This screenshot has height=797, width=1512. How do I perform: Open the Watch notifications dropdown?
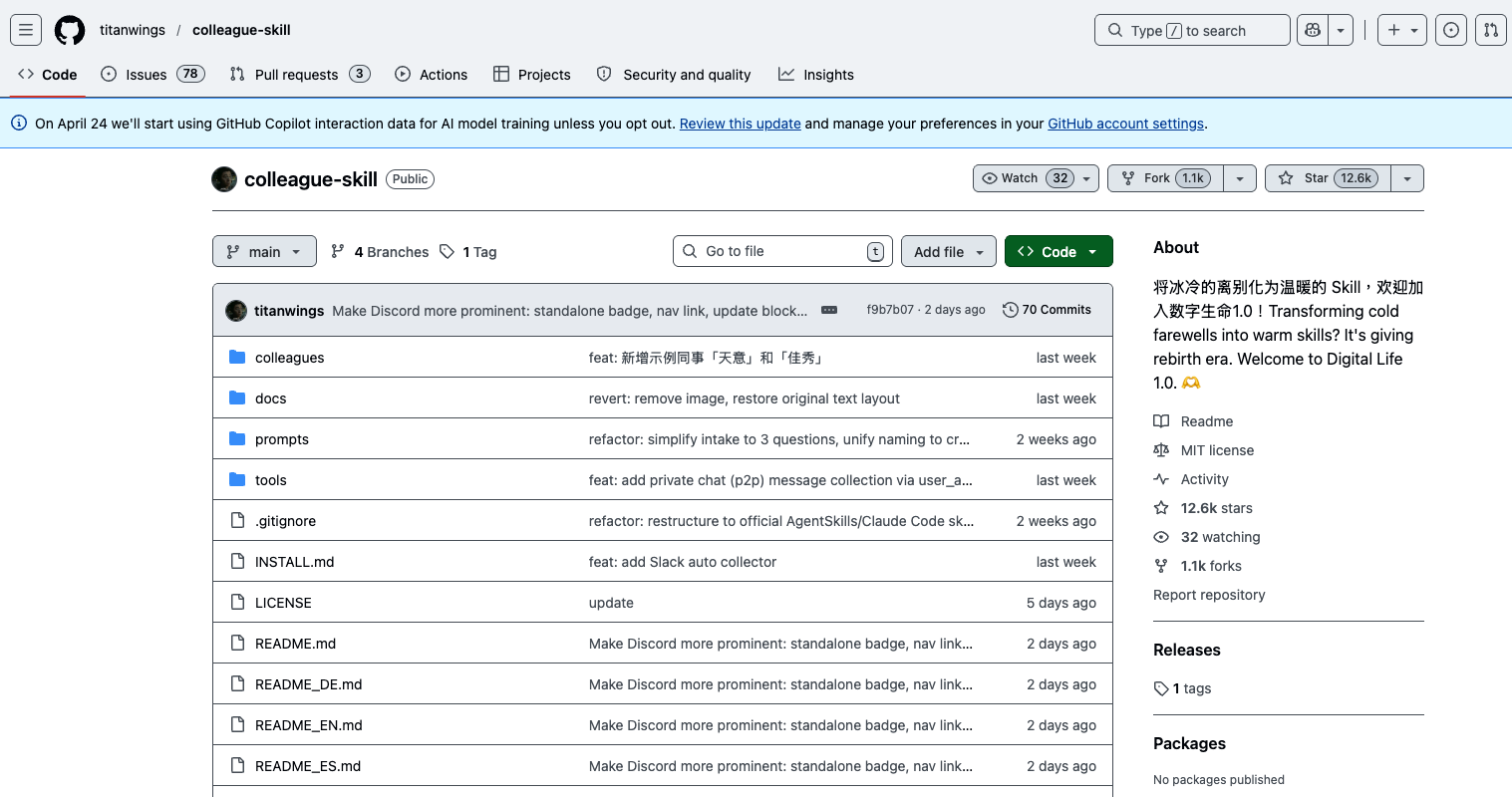1036,178
